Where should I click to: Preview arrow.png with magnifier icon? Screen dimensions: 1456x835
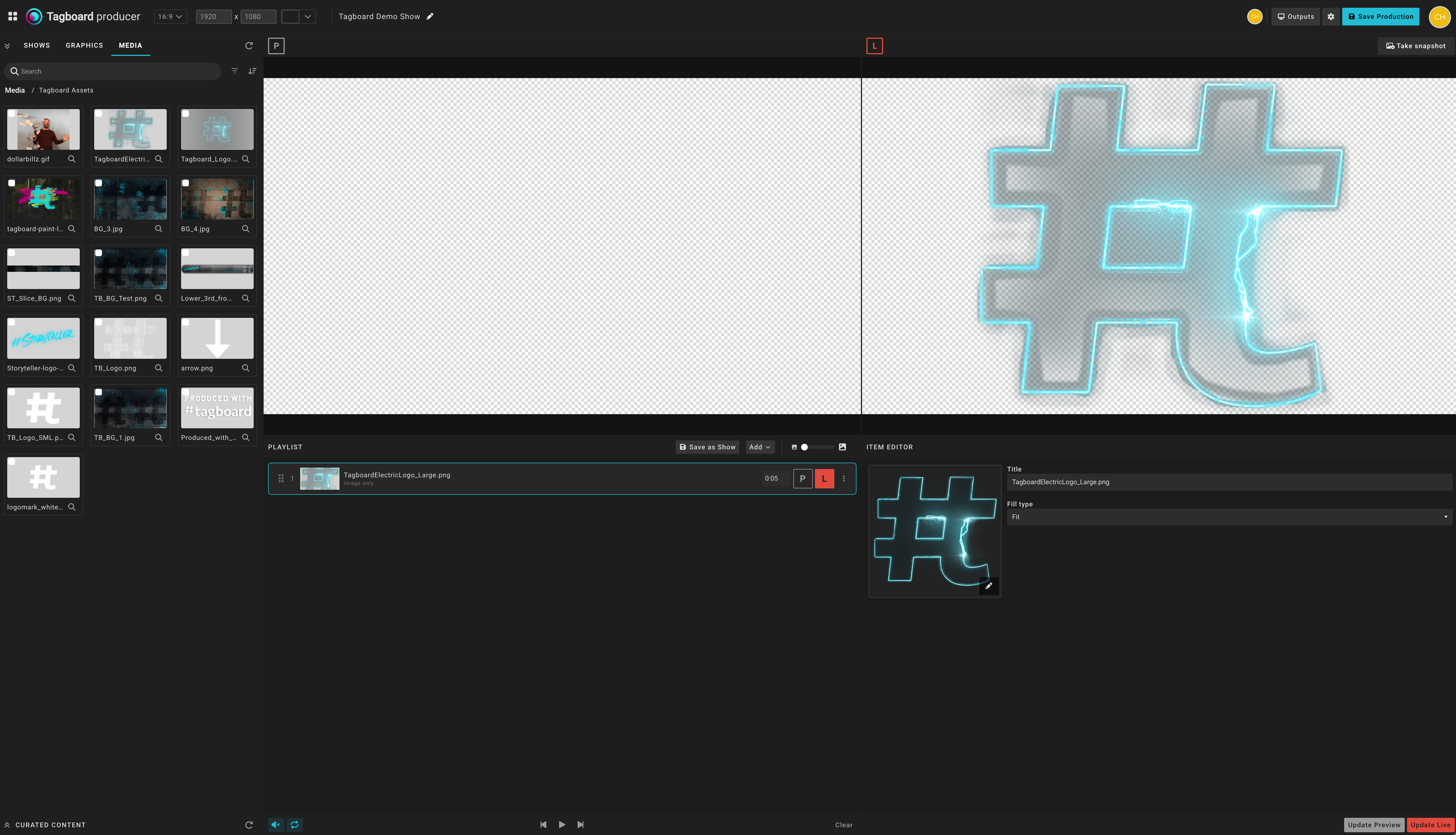(245, 368)
